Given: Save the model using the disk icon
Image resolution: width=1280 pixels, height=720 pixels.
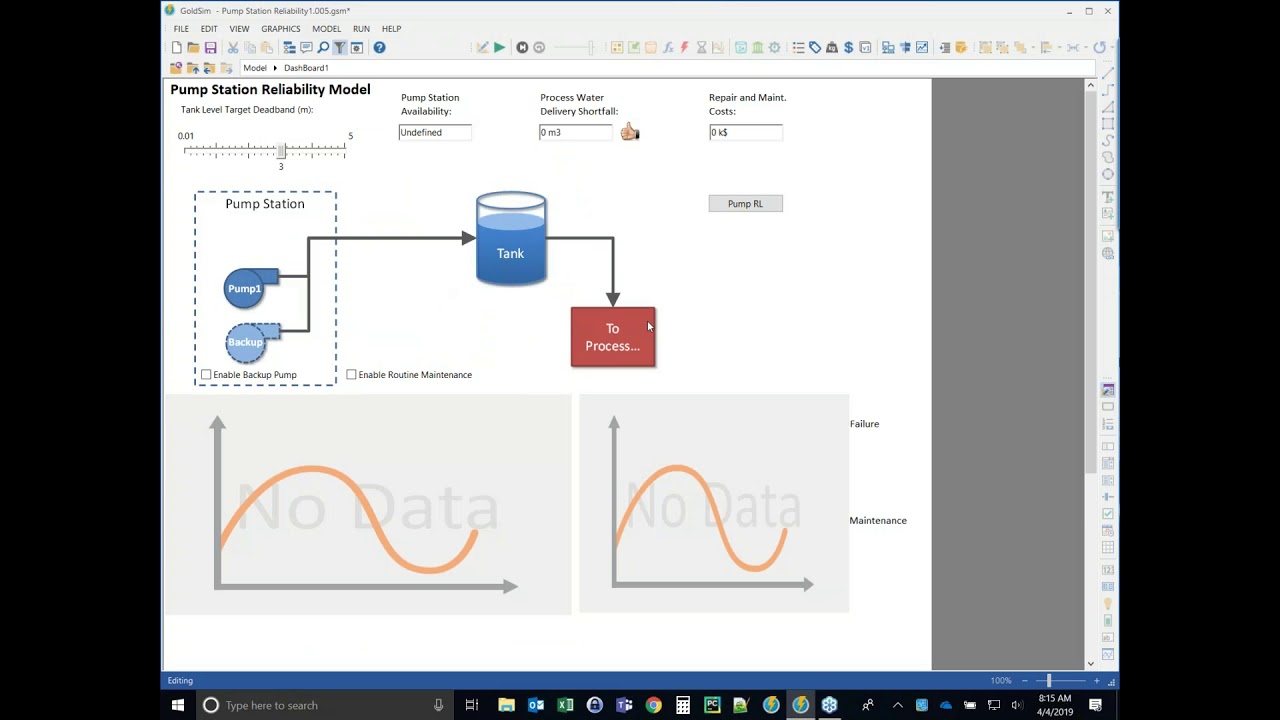Looking at the screenshot, I should 210,47.
